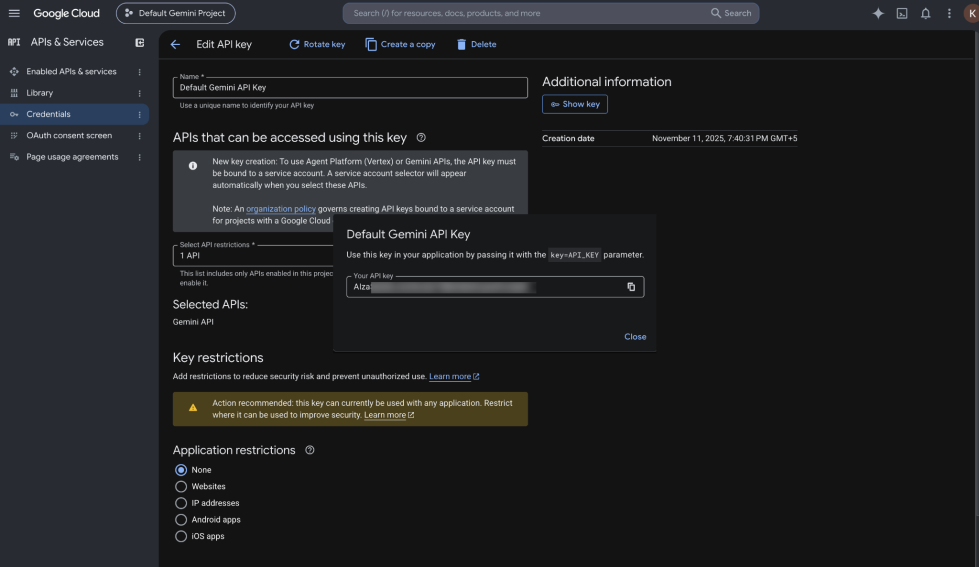Open the top bar more options menu
Viewport: 979px width, 567px height.
949,13
